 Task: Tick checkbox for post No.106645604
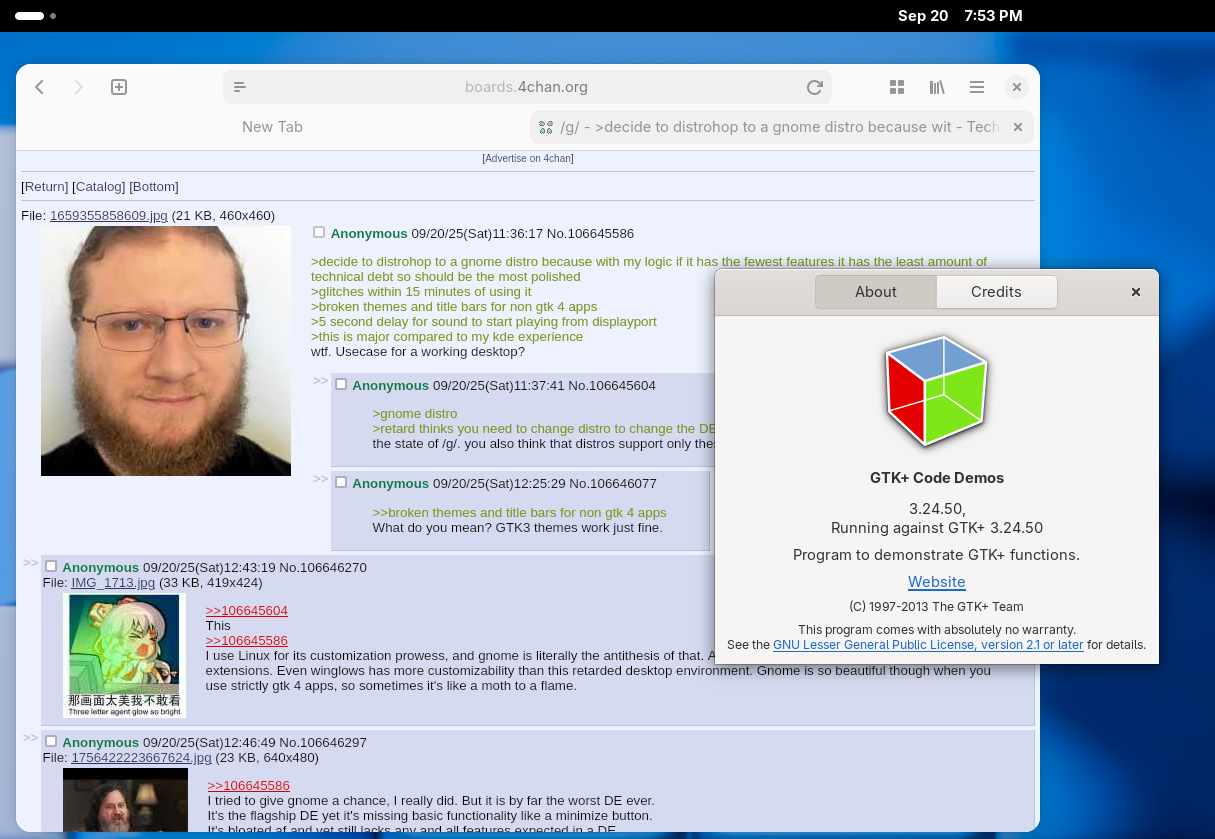click(x=341, y=384)
